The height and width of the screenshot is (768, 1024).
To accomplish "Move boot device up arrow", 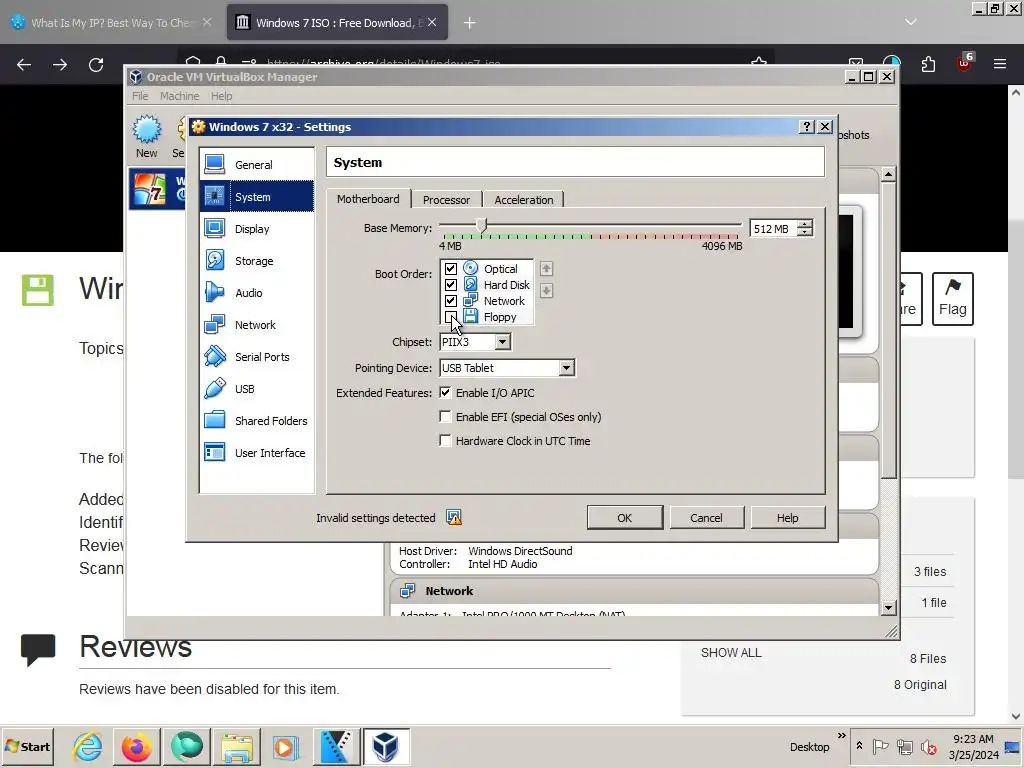I will point(547,268).
